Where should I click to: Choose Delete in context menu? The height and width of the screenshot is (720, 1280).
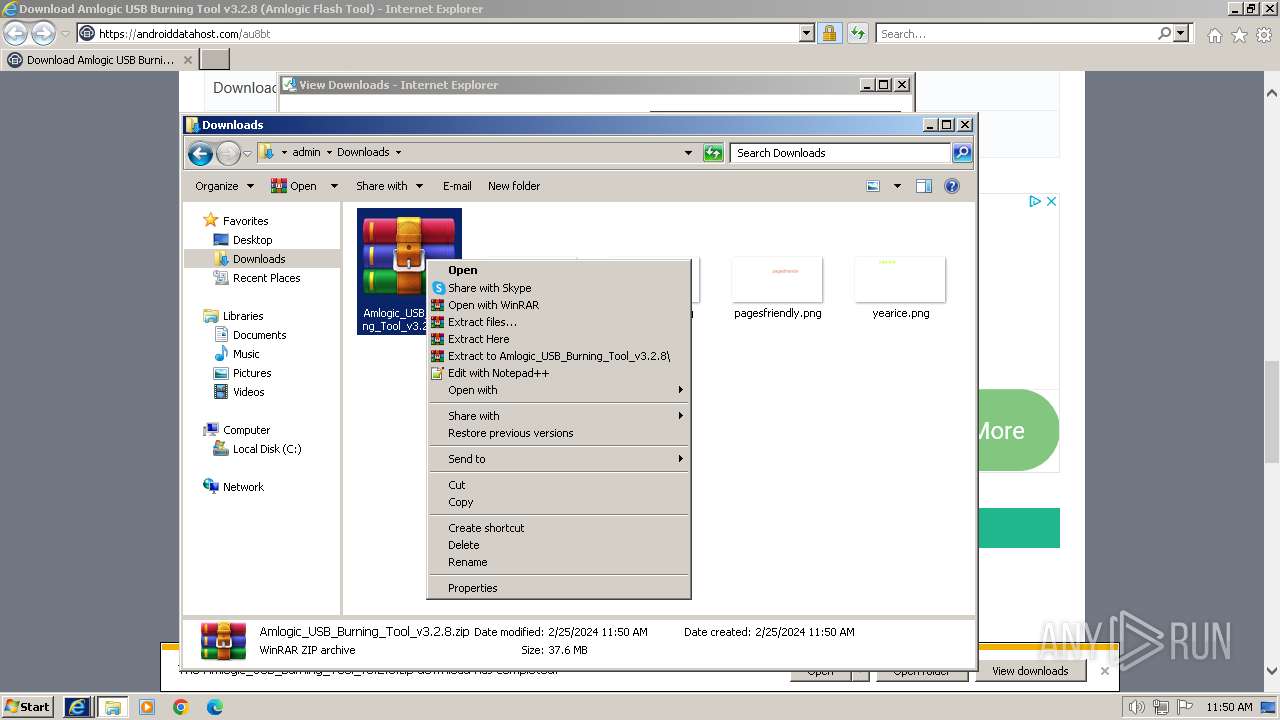tap(559, 545)
